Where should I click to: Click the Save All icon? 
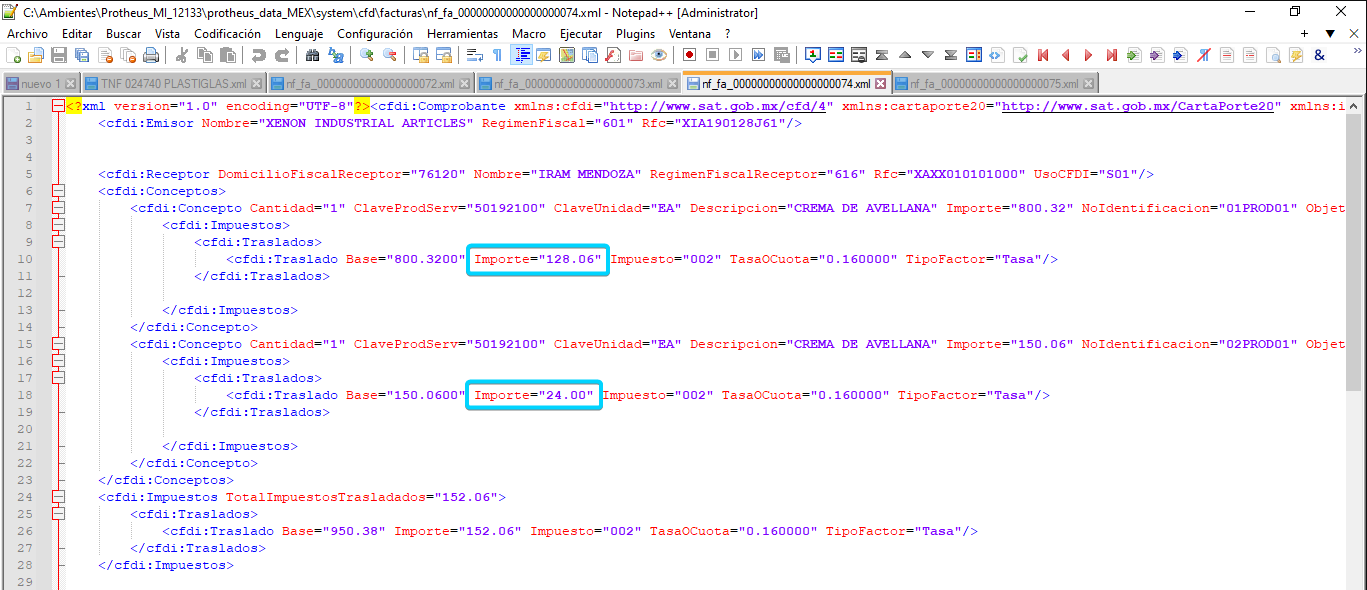pyautogui.click(x=82, y=55)
